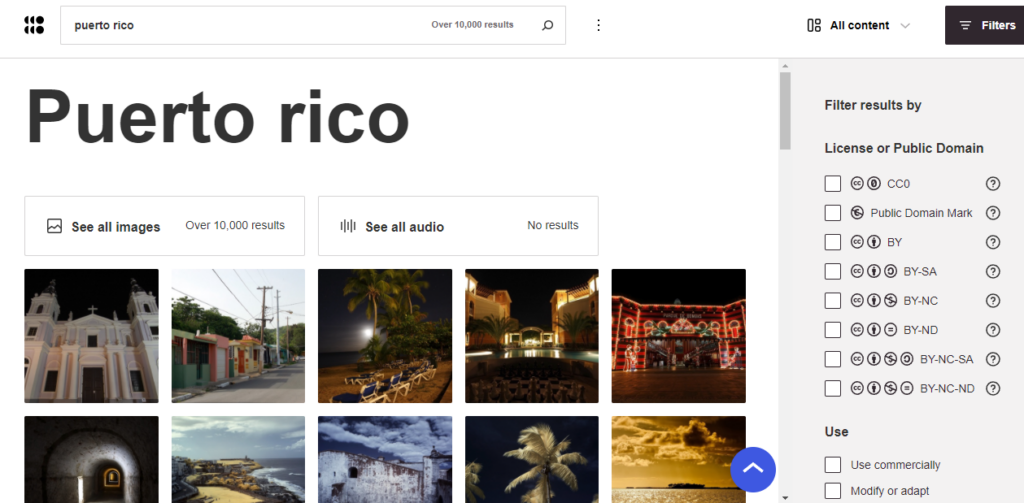The image size is (1024, 503).
Task: Click "Over 10,000 results" in search bar
Action: (472, 25)
